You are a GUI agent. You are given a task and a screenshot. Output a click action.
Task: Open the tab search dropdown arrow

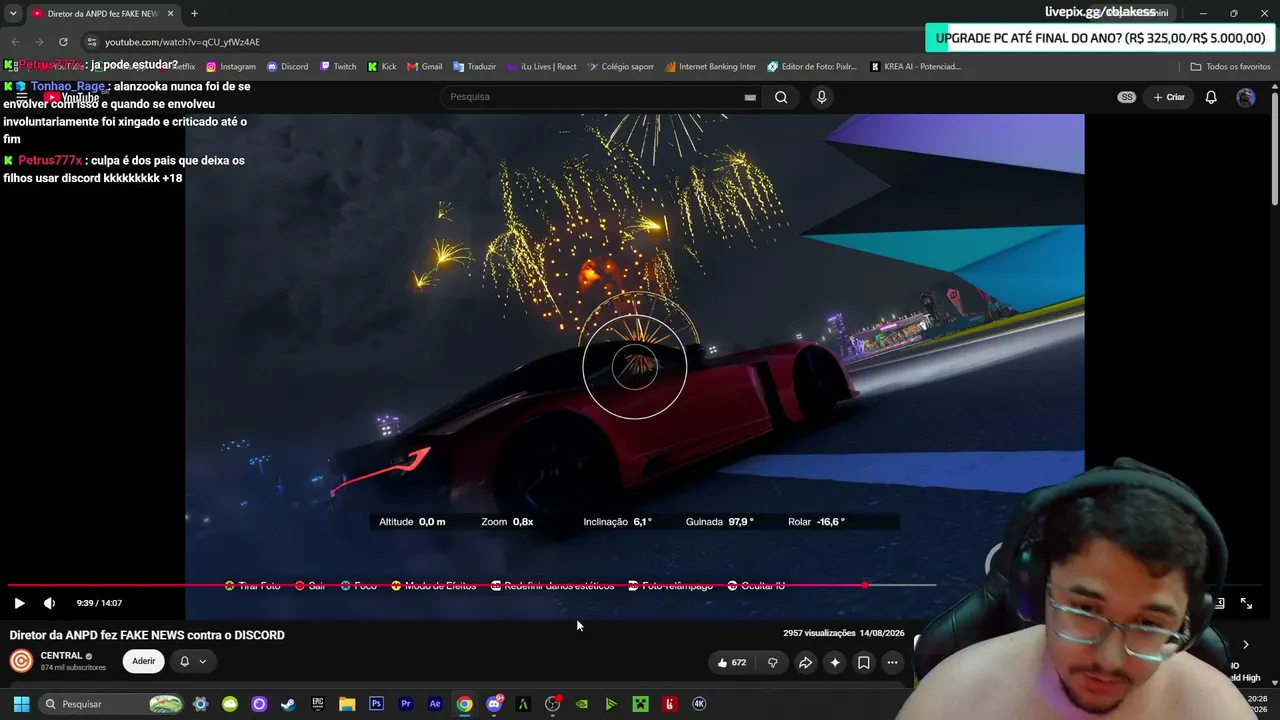13,13
